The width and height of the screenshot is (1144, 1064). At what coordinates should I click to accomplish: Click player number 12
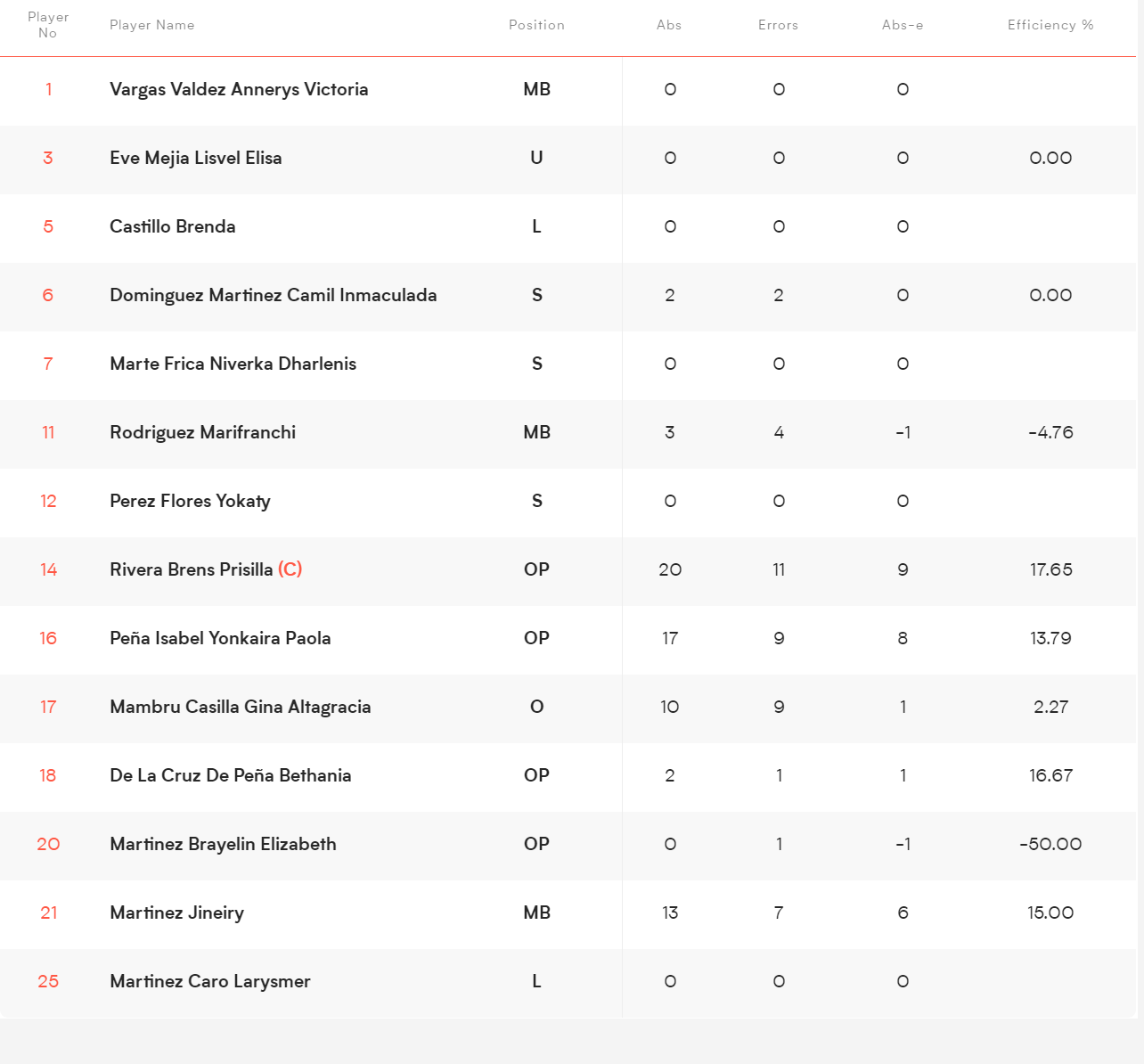48,501
